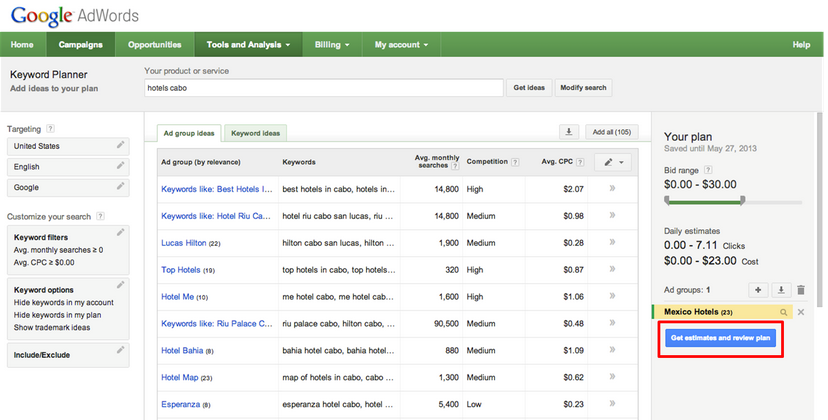Remove Mexico Hotels ad group X
Screen dimensions: 828x420
pos(801,312)
